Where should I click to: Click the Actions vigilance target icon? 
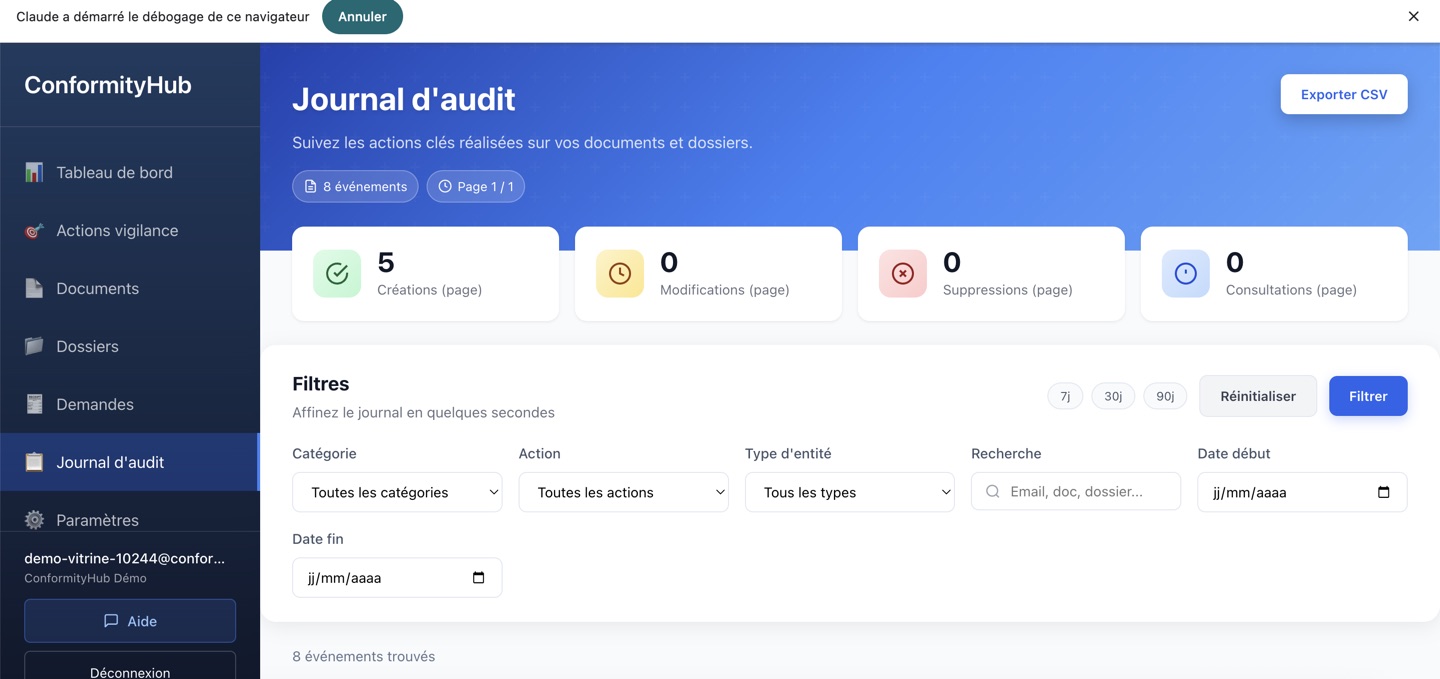tap(34, 230)
